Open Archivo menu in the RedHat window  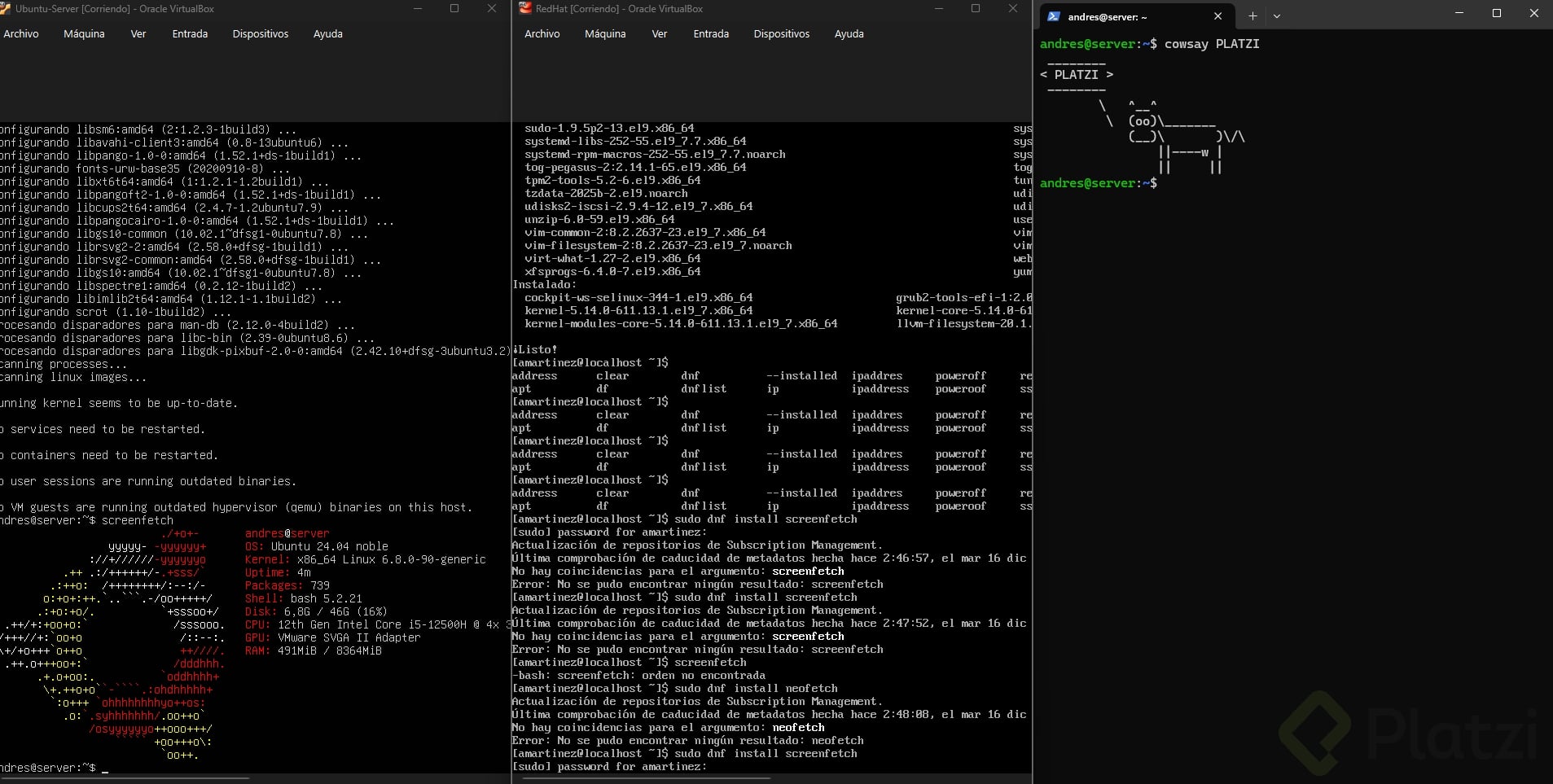tap(542, 34)
